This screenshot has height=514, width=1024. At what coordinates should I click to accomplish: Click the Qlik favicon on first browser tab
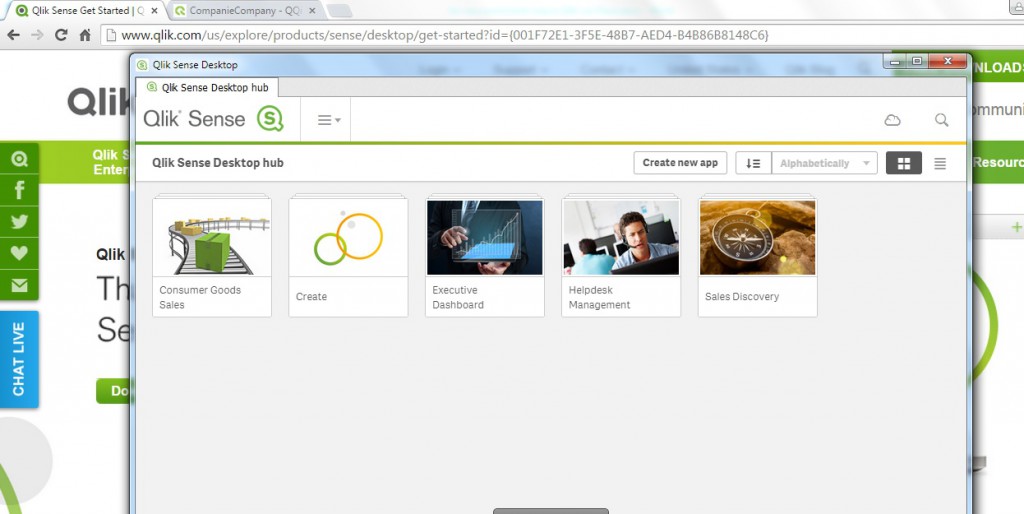click(22, 10)
